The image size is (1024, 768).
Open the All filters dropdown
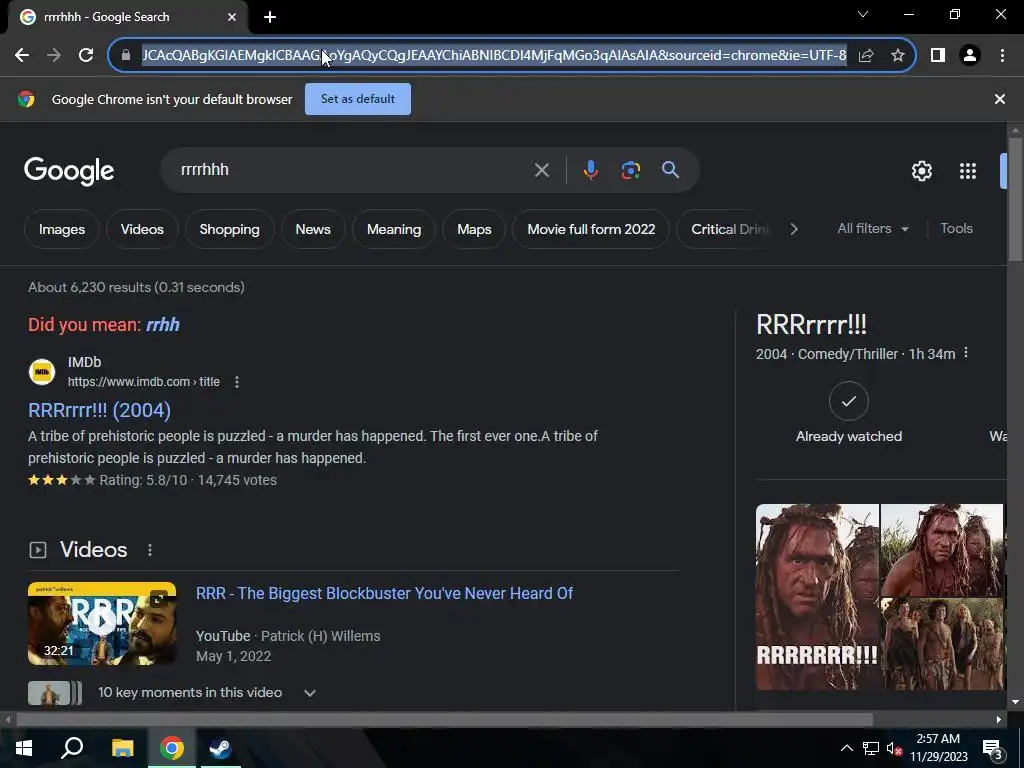click(872, 229)
